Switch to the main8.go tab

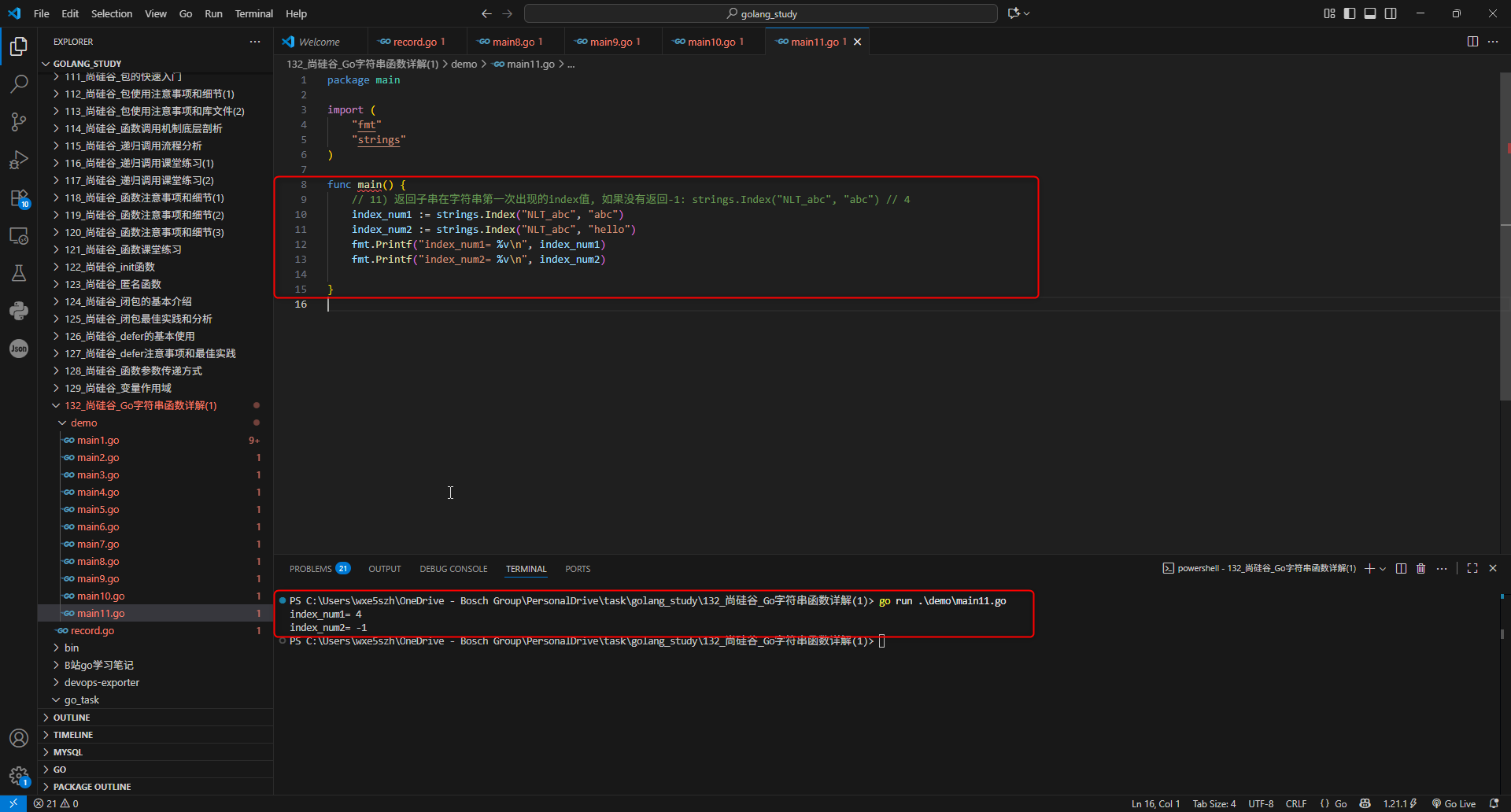514,42
